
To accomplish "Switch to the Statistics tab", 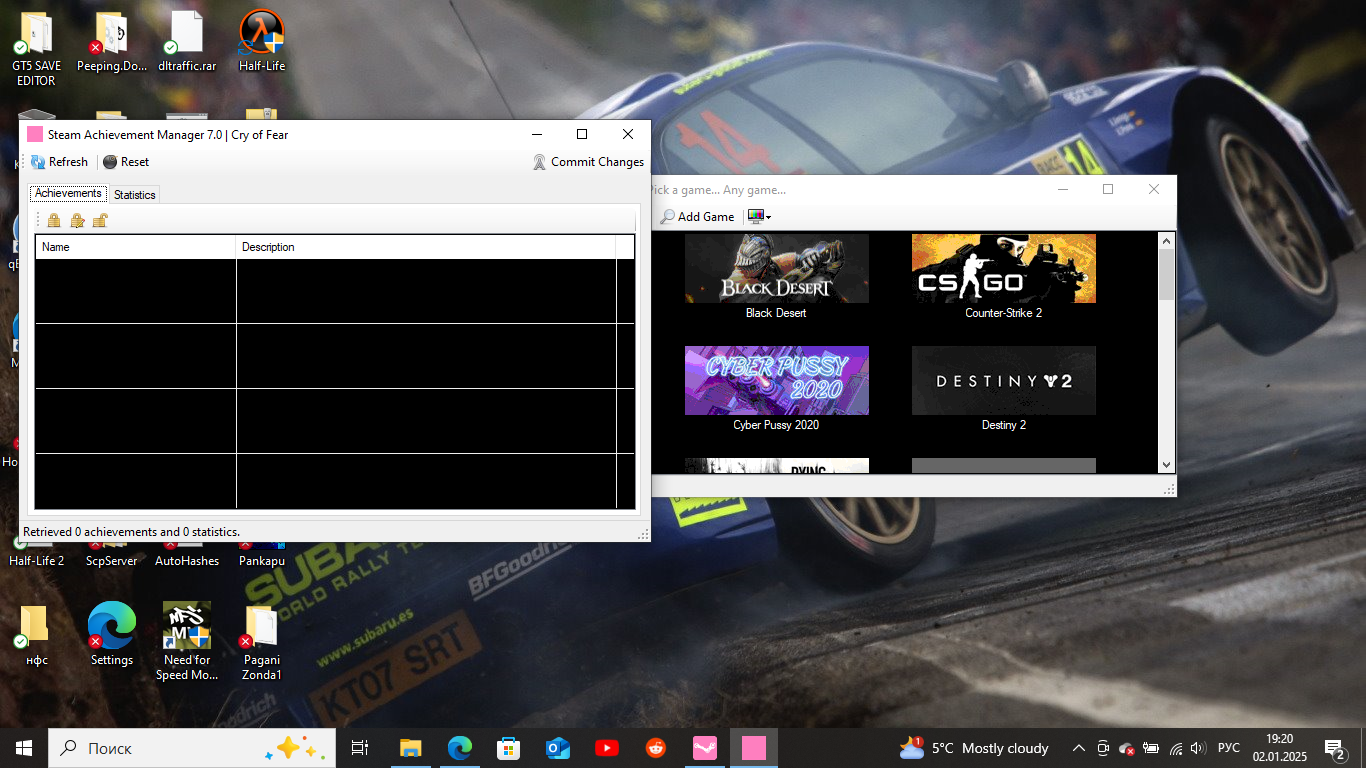I will (134, 195).
